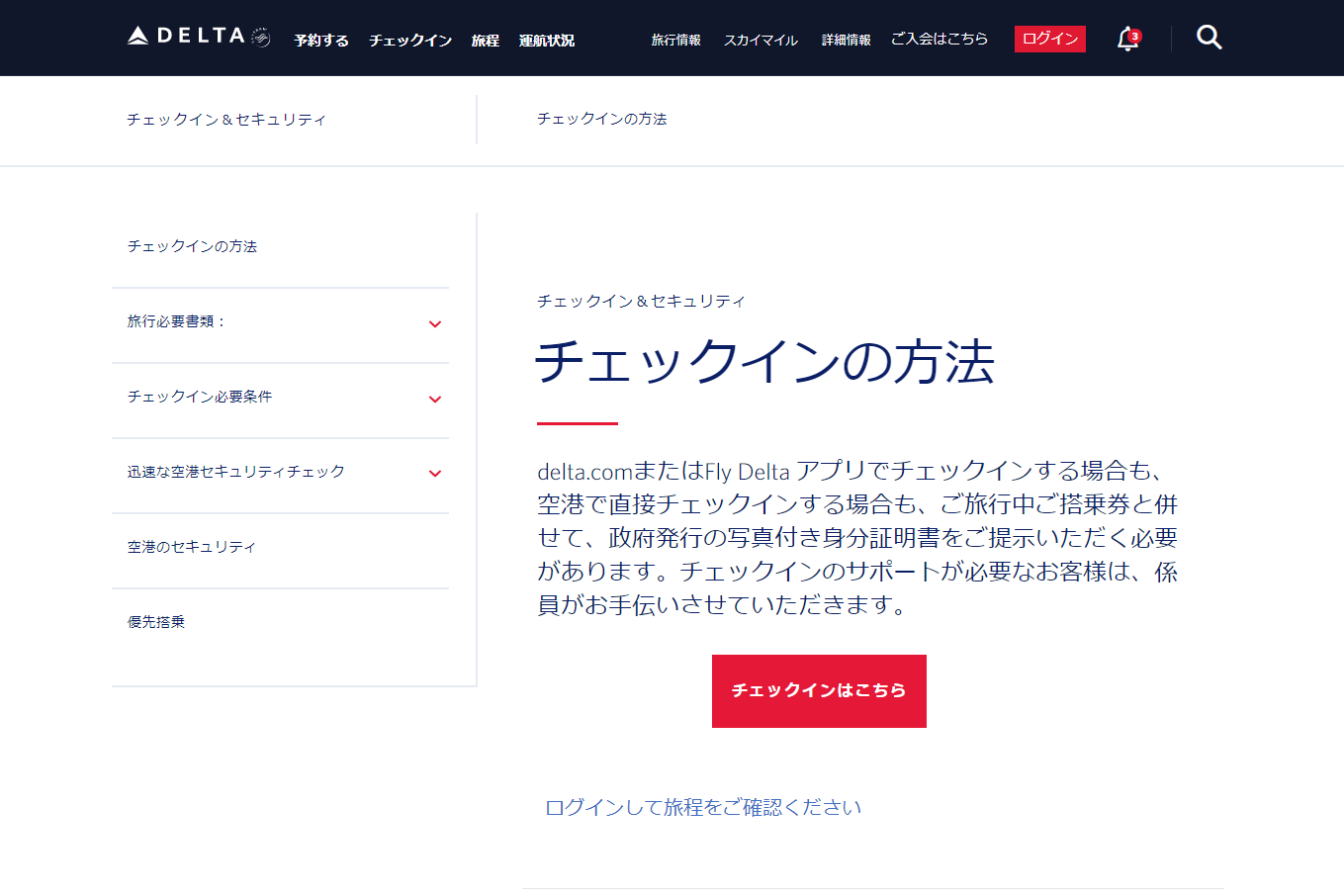Open the notifications bell icon

[x=1128, y=39]
